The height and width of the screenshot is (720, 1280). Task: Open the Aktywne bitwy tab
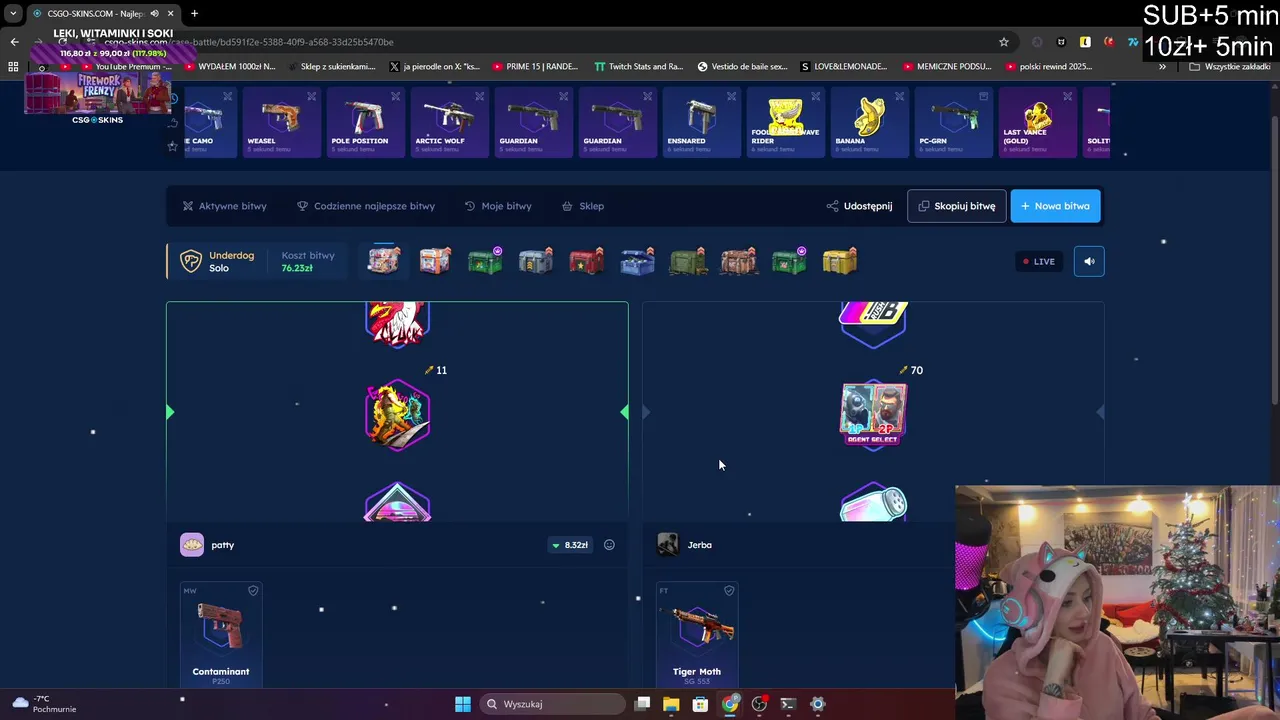(x=224, y=206)
